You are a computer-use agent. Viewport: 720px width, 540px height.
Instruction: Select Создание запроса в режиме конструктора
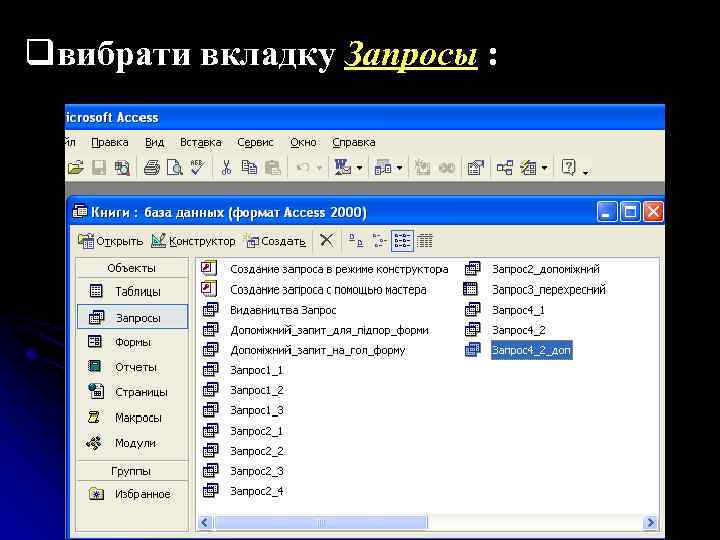coord(325,269)
